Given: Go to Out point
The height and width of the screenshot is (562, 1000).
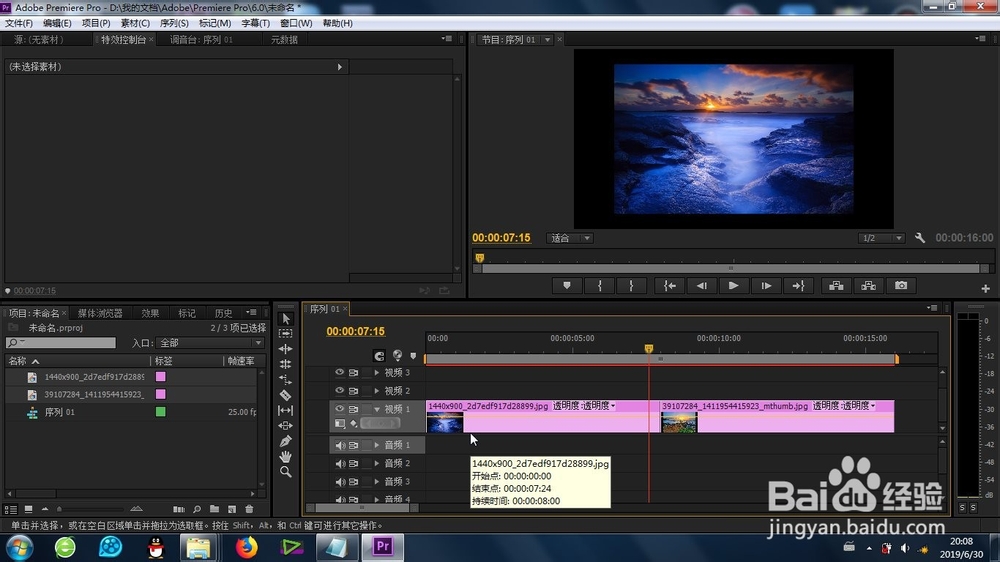Looking at the screenshot, I should coord(798,286).
